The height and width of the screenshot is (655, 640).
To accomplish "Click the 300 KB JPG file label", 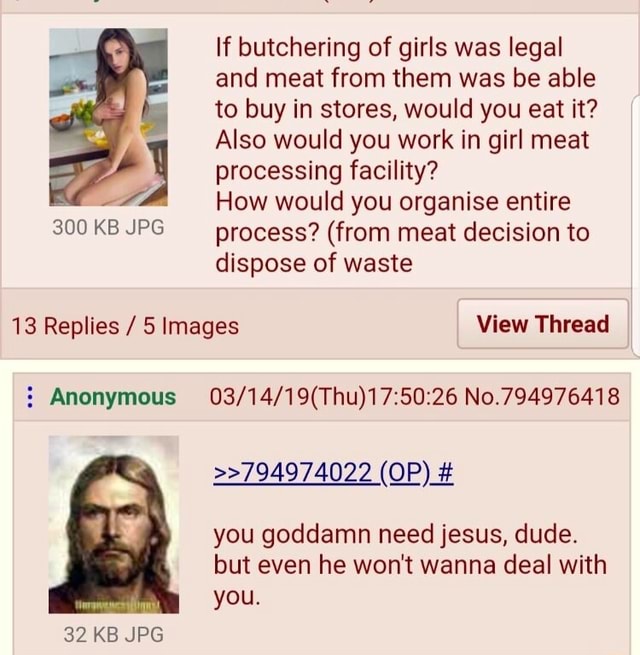I will click(x=108, y=228).
